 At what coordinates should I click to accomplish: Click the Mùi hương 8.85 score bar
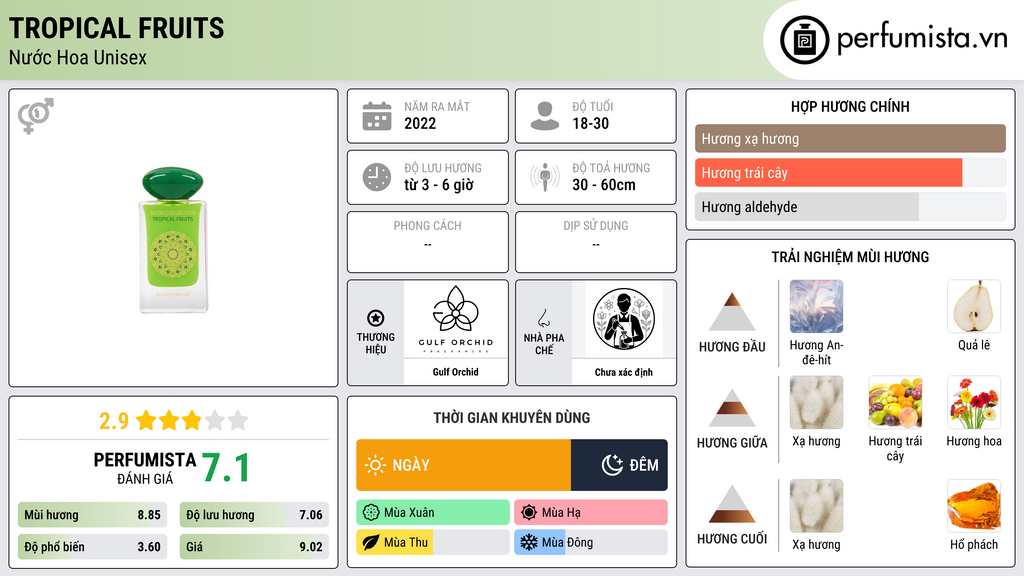pyautogui.click(x=93, y=515)
